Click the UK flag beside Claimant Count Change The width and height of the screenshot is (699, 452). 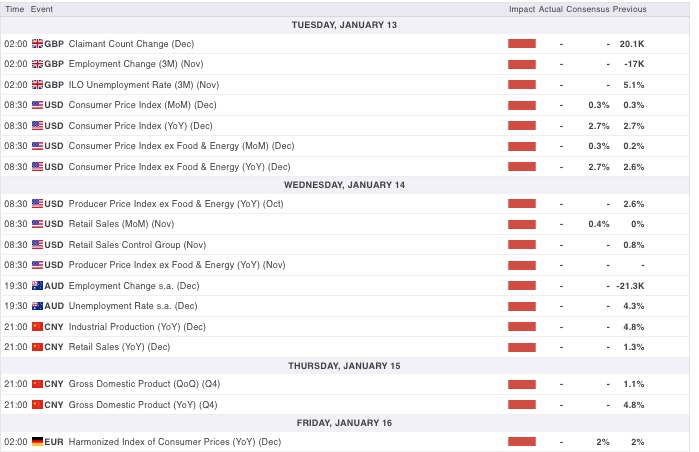coord(37,44)
